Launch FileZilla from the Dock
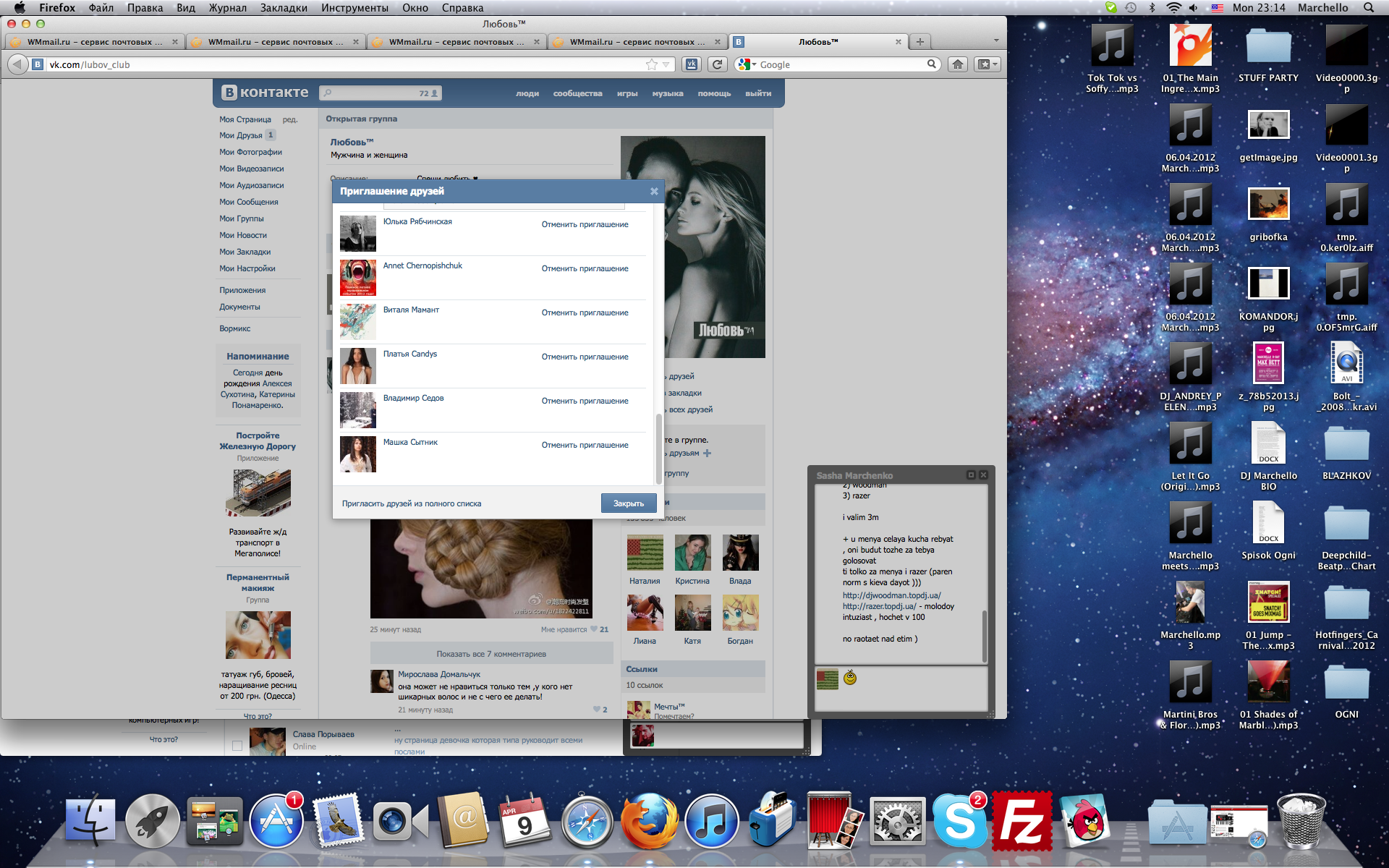 [x=1021, y=822]
